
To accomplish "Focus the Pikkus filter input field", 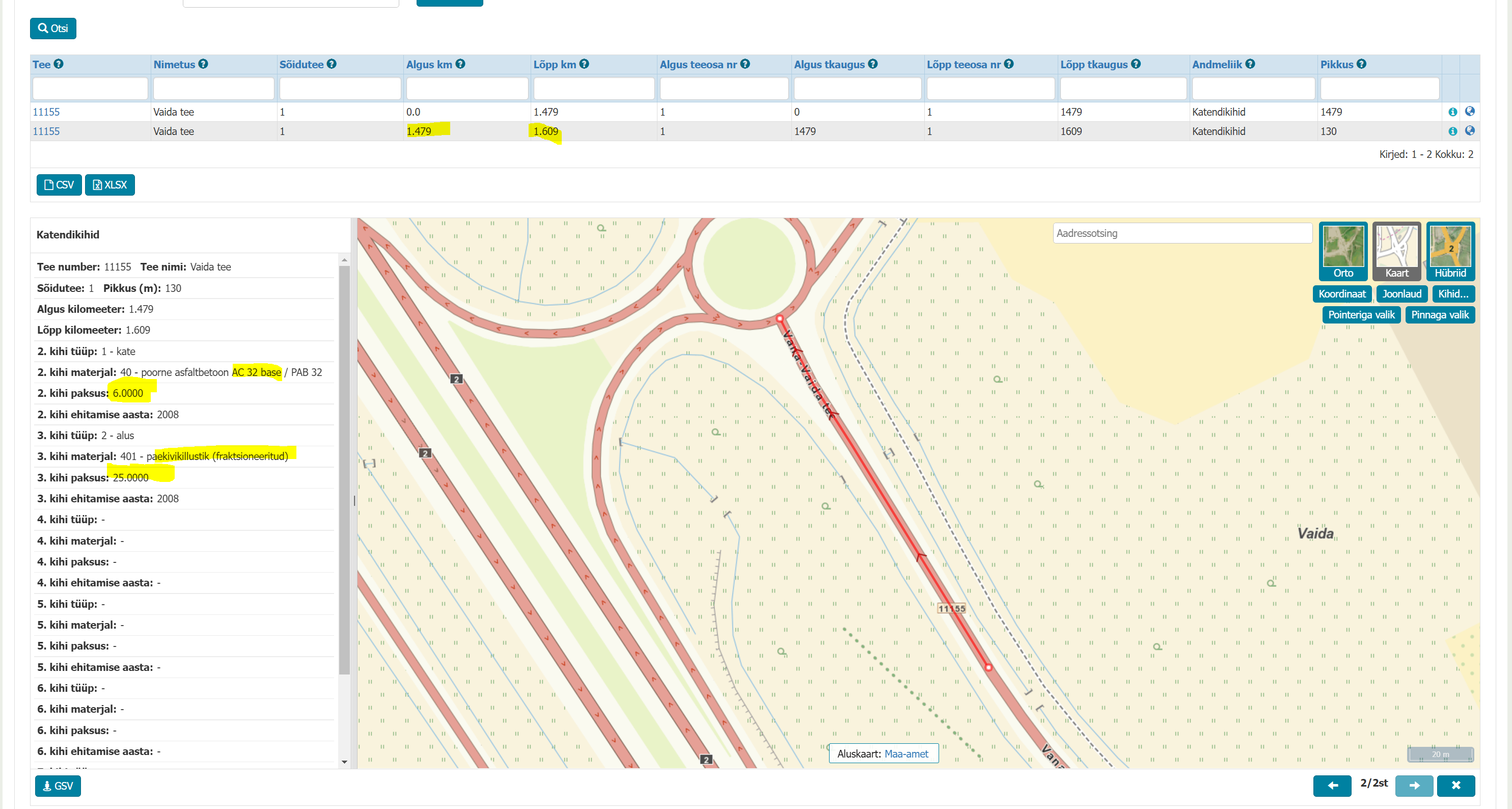I will [x=1380, y=89].
